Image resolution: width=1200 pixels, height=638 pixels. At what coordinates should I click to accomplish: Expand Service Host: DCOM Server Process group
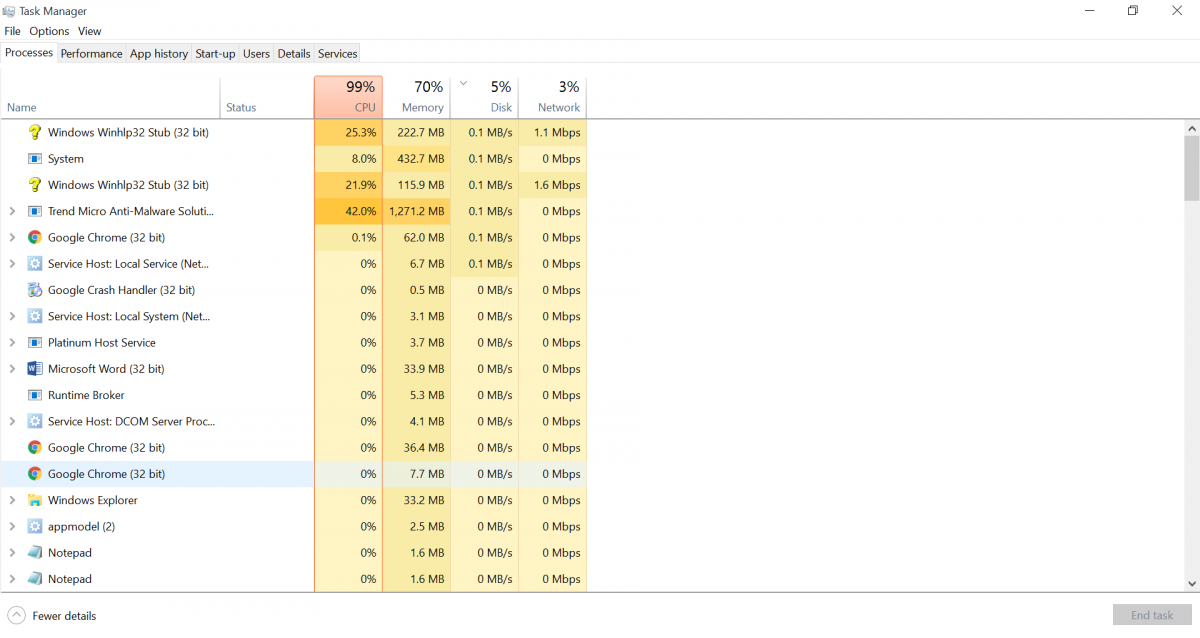click(x=12, y=421)
